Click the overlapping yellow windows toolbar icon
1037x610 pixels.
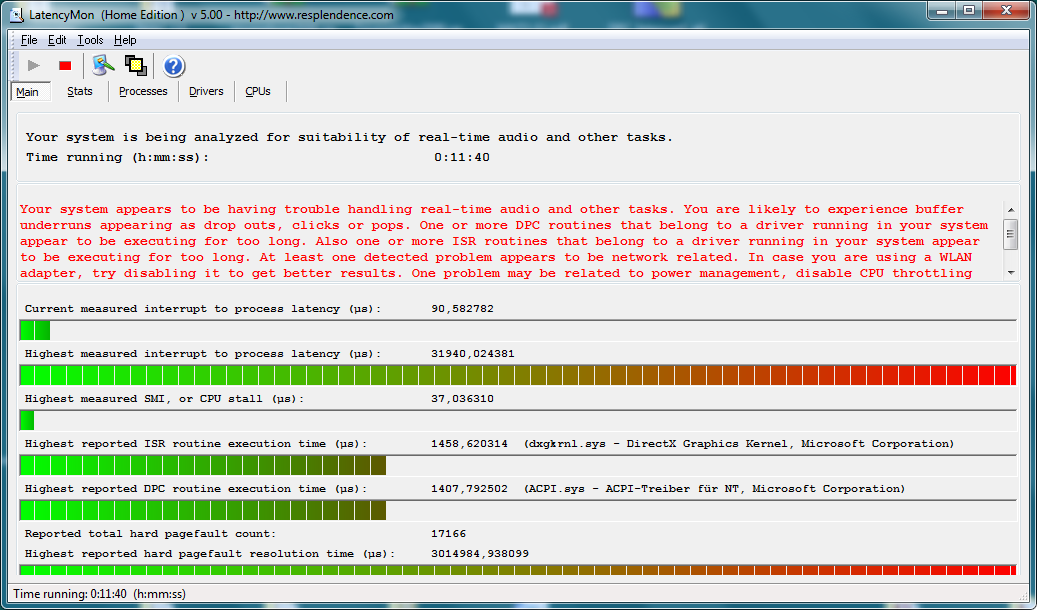coord(136,65)
